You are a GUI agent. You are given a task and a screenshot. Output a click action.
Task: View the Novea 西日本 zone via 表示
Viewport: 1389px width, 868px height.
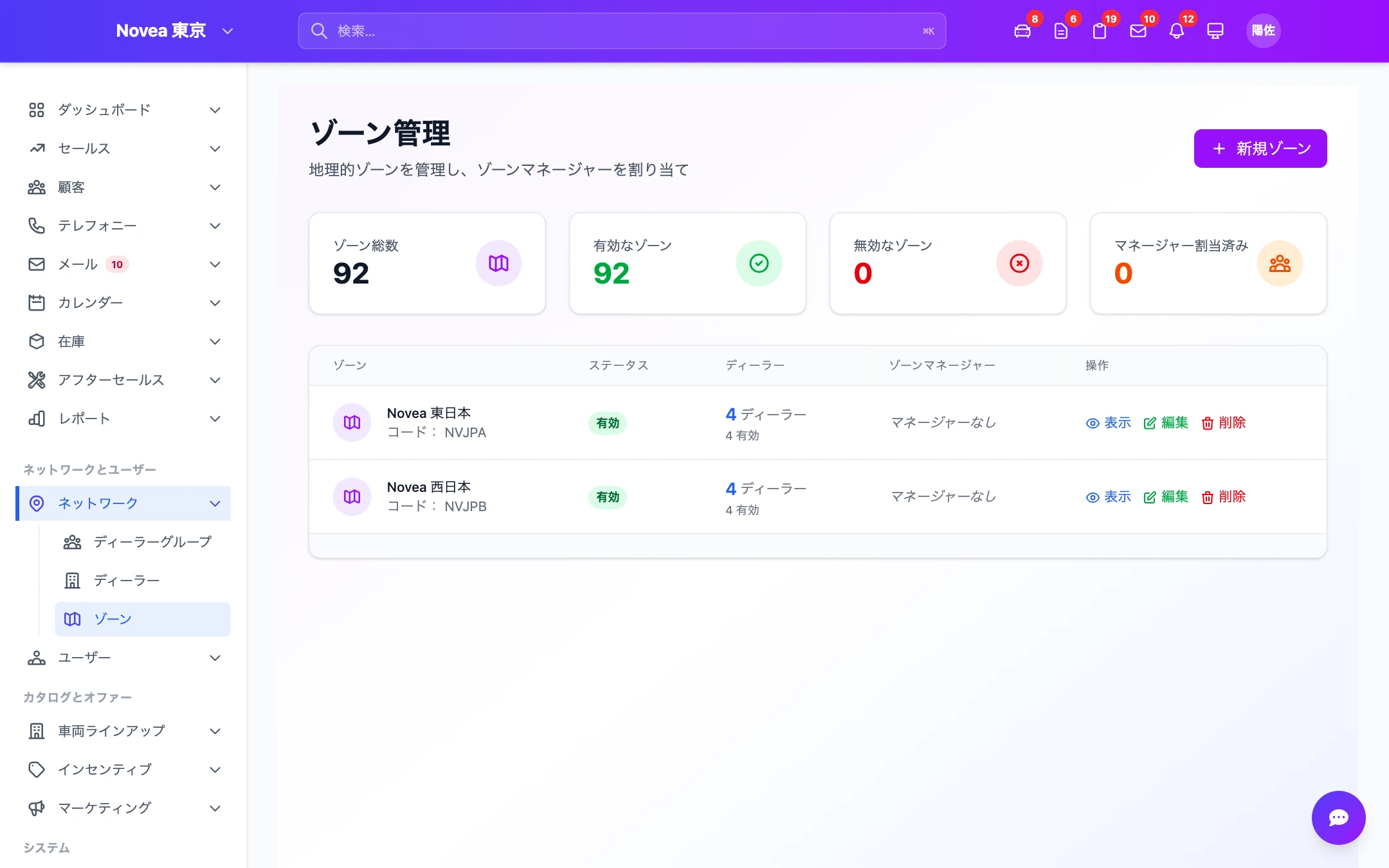point(1108,496)
